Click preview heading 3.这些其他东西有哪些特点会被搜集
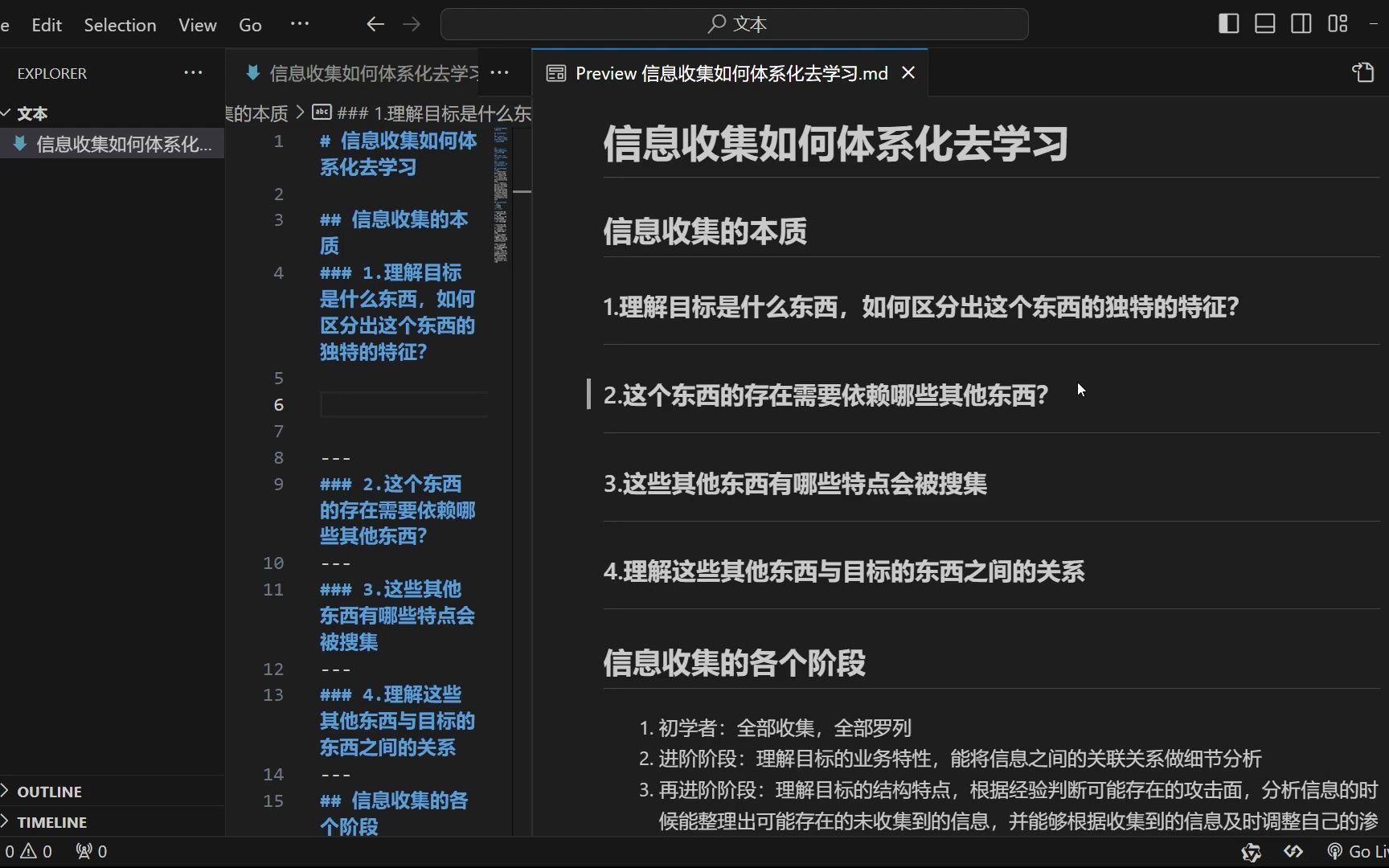 tap(795, 483)
